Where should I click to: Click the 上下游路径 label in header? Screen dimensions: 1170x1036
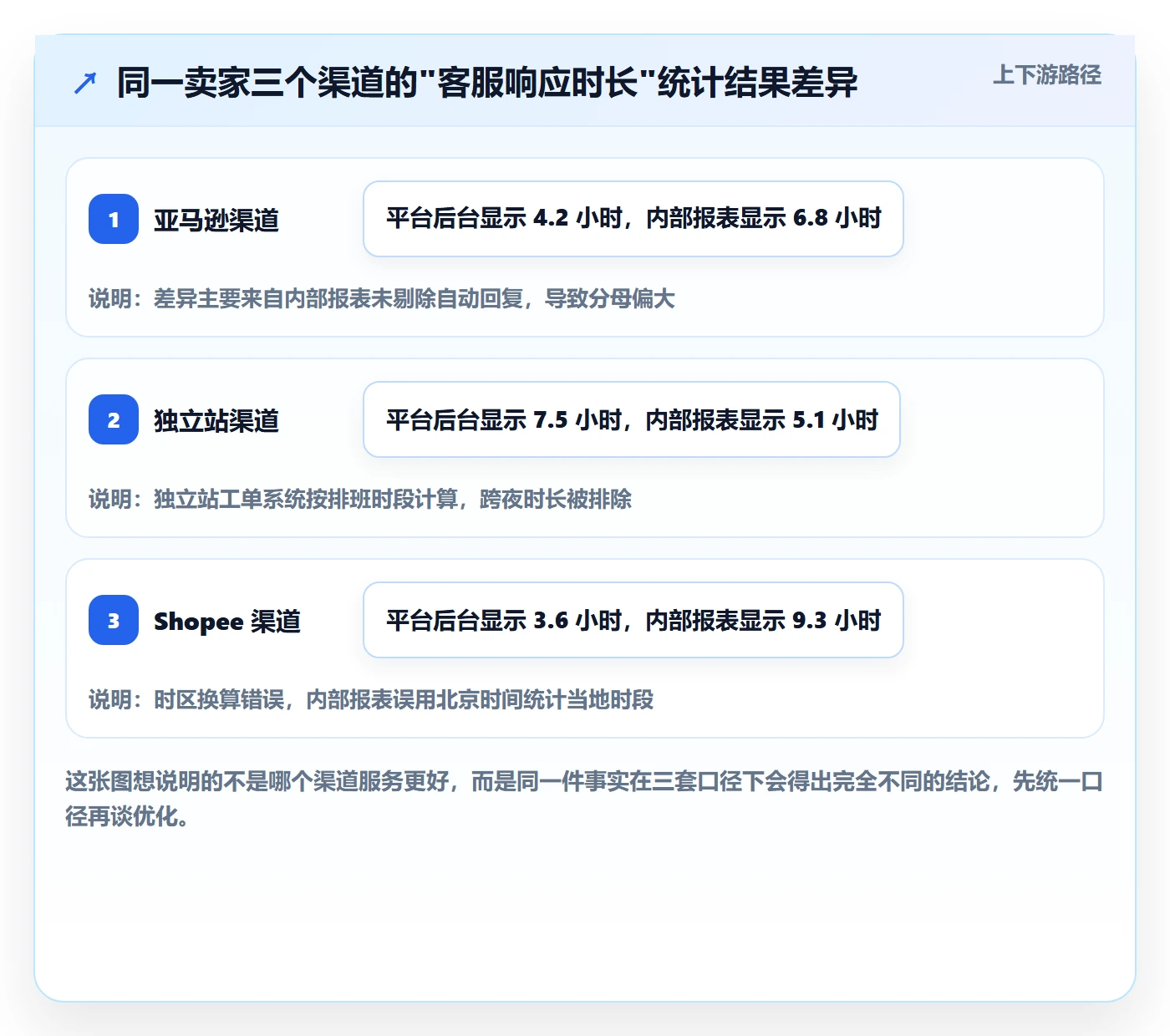tap(1047, 75)
